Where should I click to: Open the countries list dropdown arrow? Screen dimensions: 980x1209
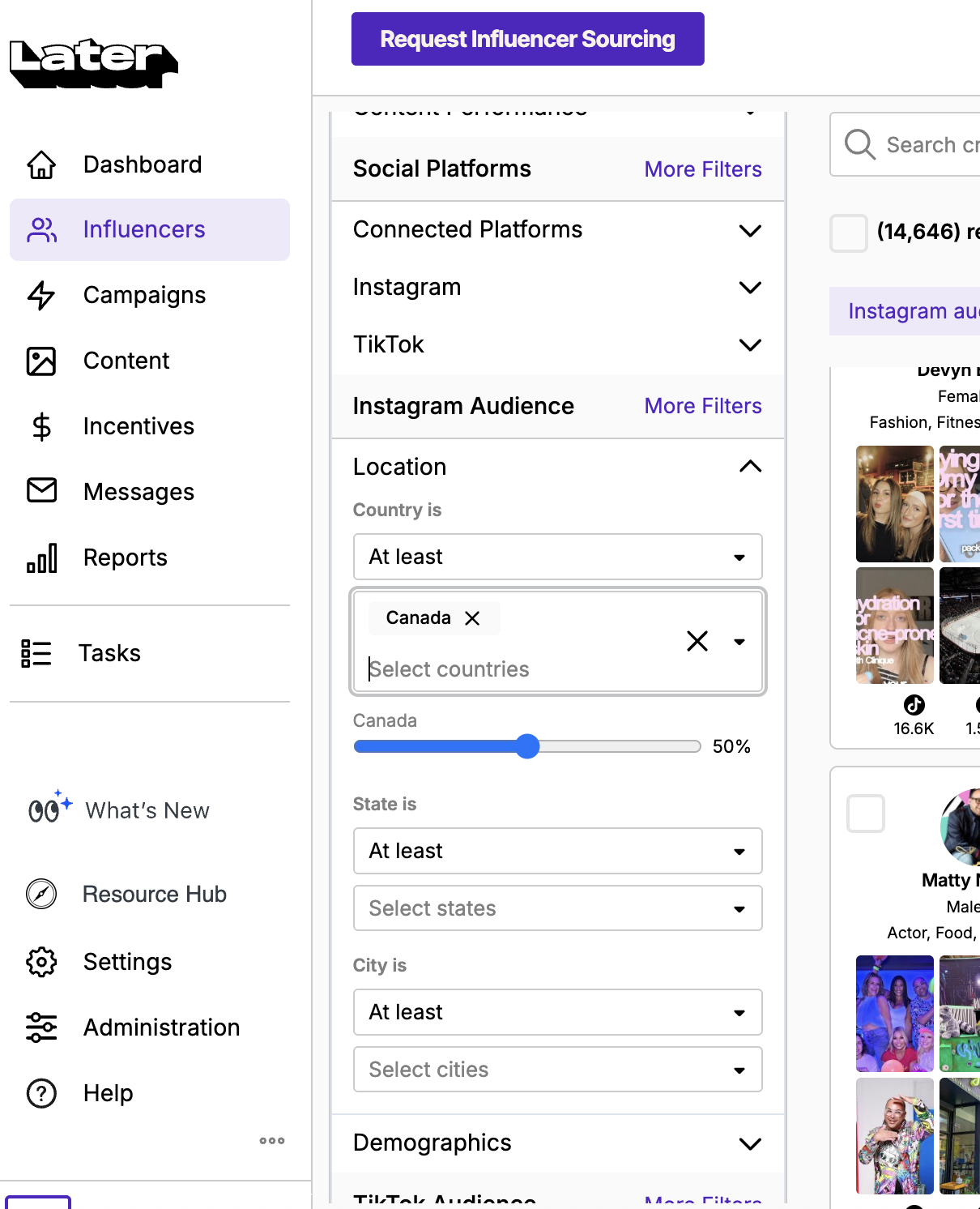(739, 642)
